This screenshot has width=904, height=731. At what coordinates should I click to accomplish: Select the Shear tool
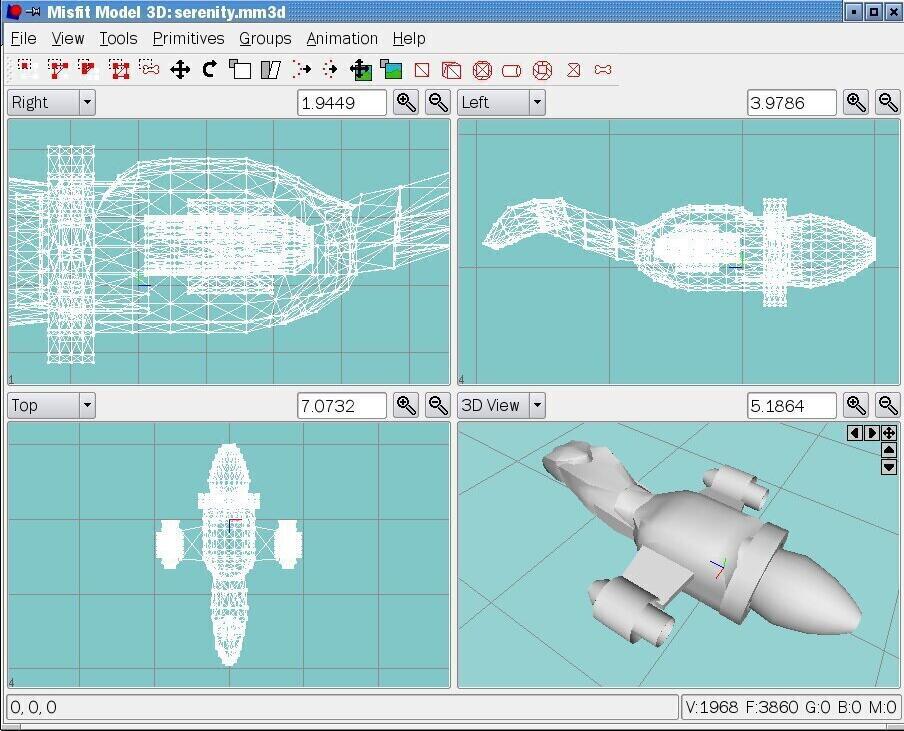[270, 69]
